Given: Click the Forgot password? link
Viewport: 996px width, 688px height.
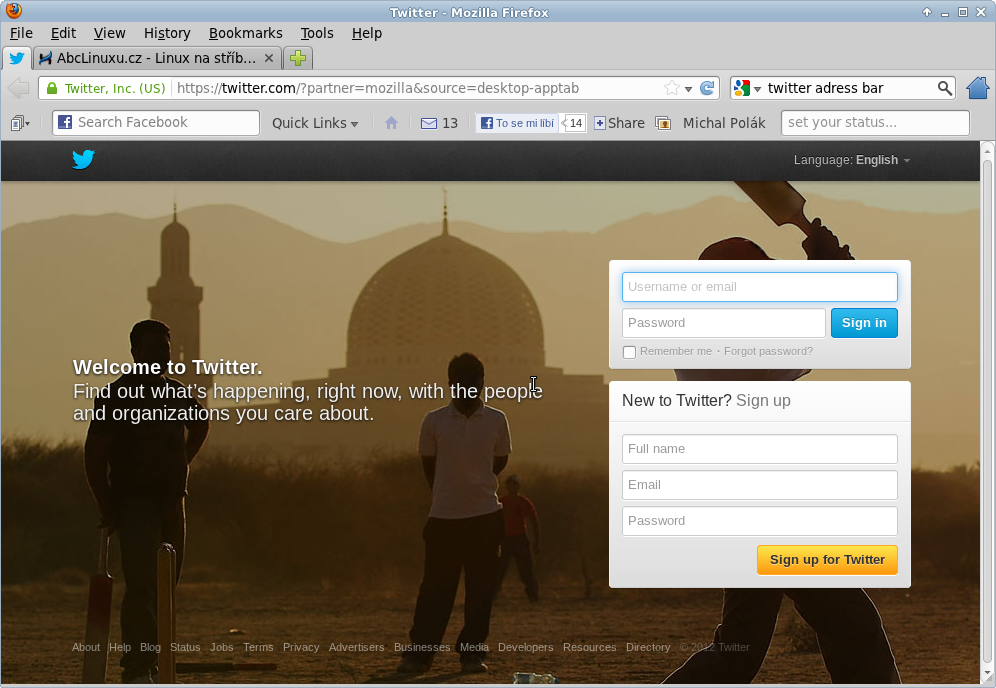Looking at the screenshot, I should pyautogui.click(x=768, y=351).
